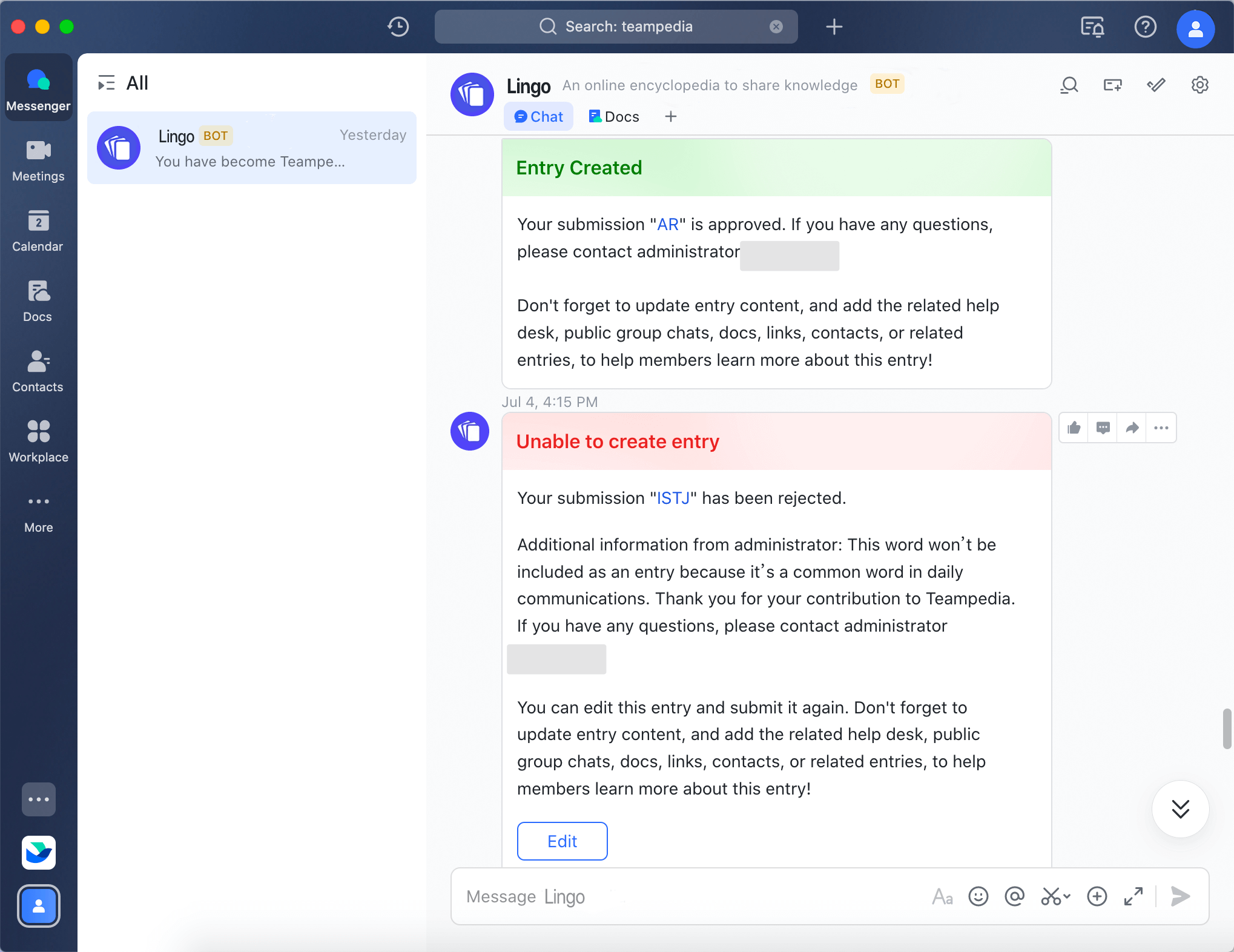Screen dimensions: 1234x952
Task: Open more actions for the rejected message
Action: 1161,428
